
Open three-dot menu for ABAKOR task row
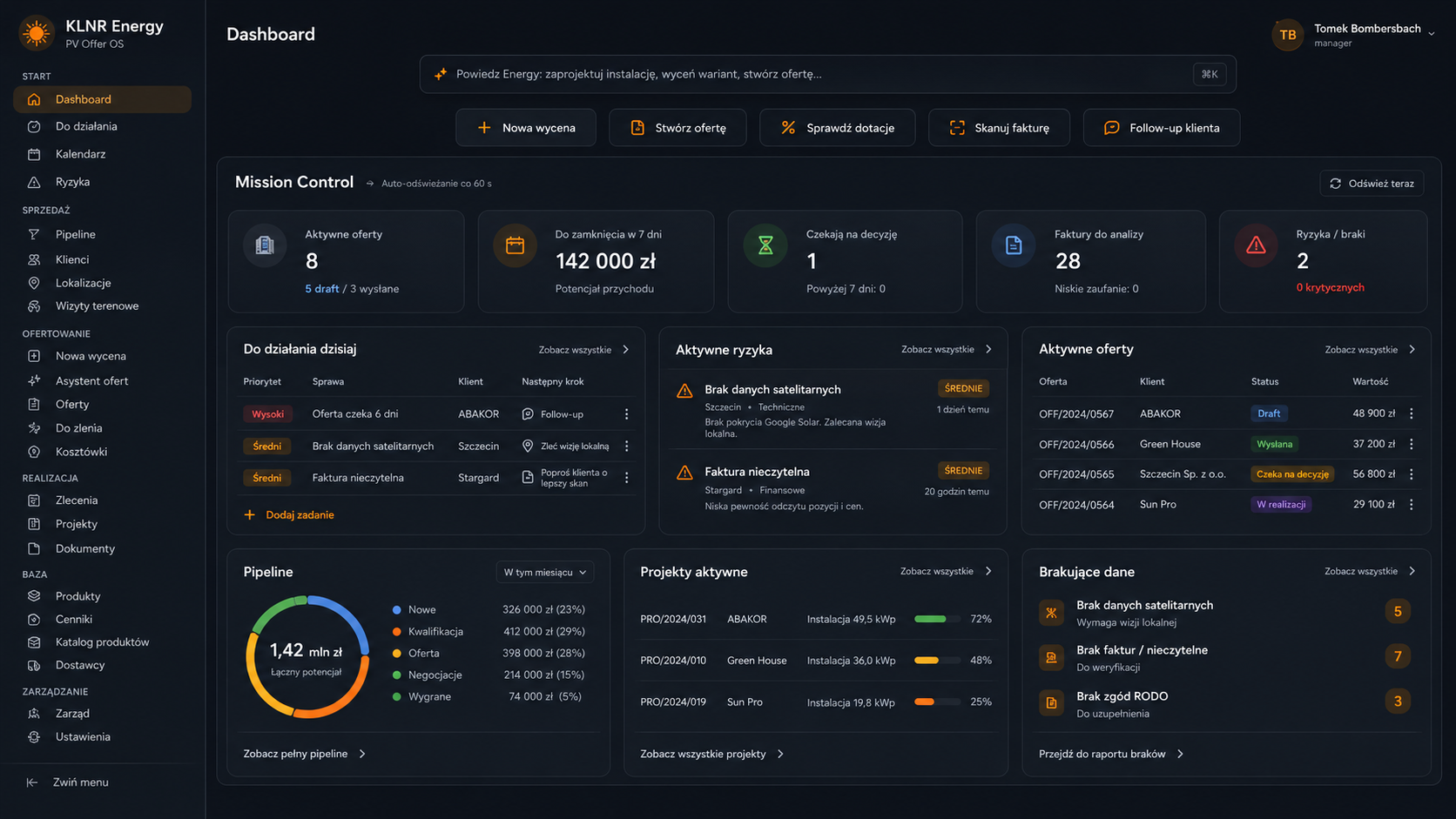(626, 414)
